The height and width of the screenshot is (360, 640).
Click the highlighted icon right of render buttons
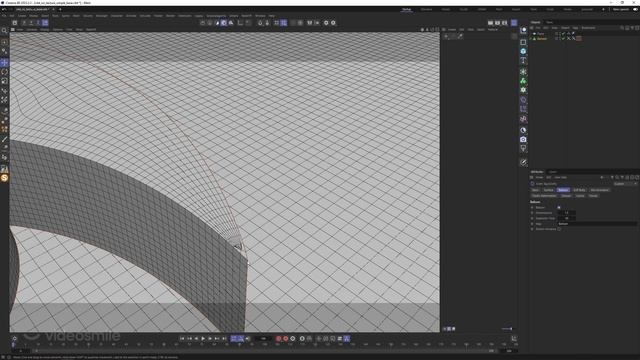pos(514,23)
